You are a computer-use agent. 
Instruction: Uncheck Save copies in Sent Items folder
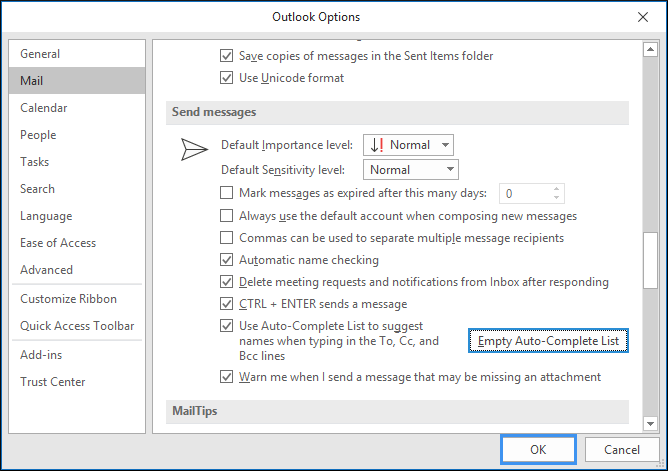click(x=226, y=56)
